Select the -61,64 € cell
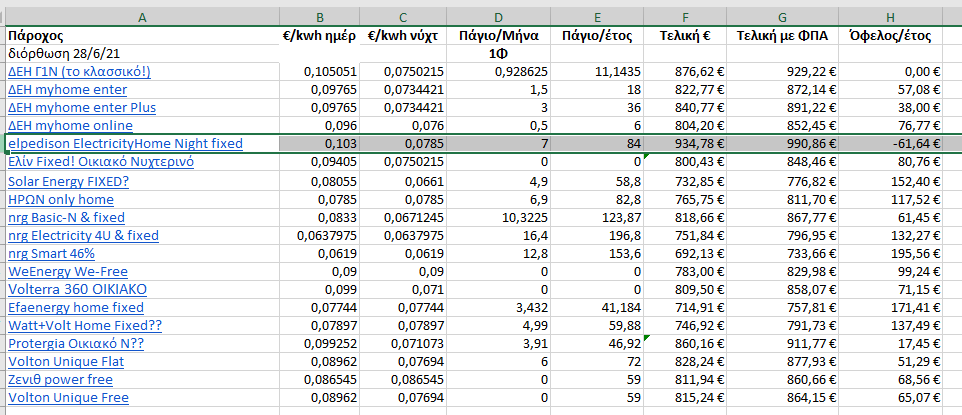Viewport: 962px width, 415px height. [x=891, y=144]
